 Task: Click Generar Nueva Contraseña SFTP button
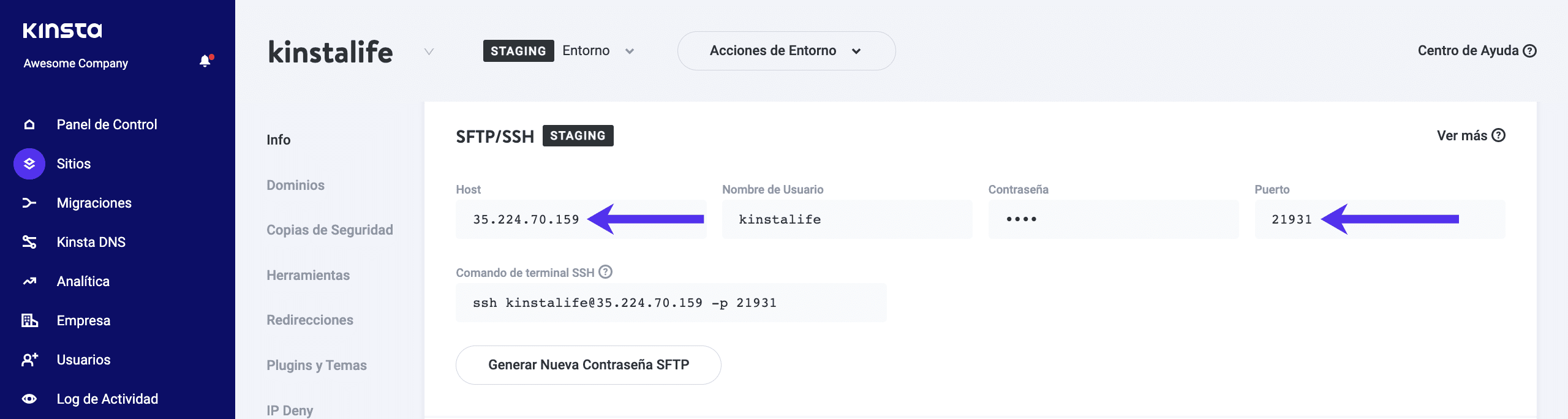[588, 365]
